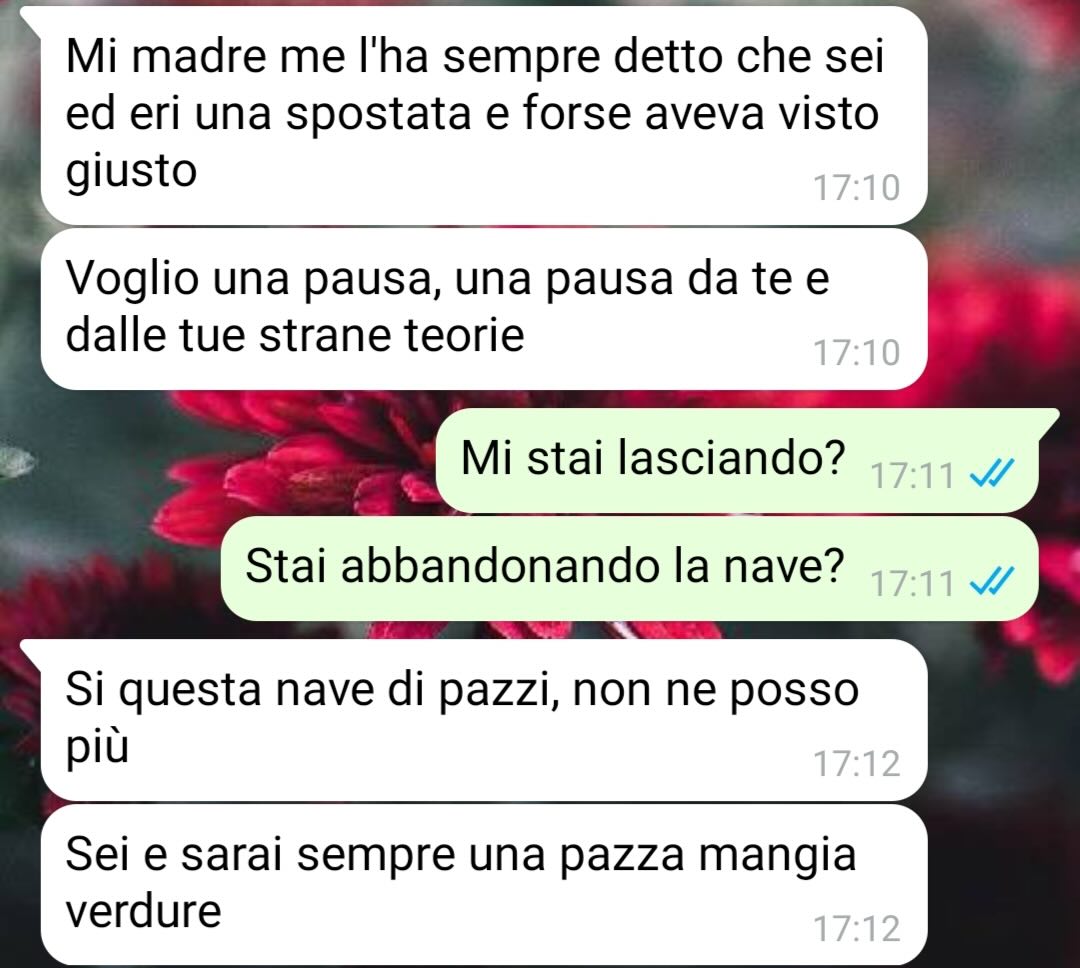Click the 17:11 timestamp beside 'la nave?'
Viewport: 1080px width, 968px height.
(913, 583)
